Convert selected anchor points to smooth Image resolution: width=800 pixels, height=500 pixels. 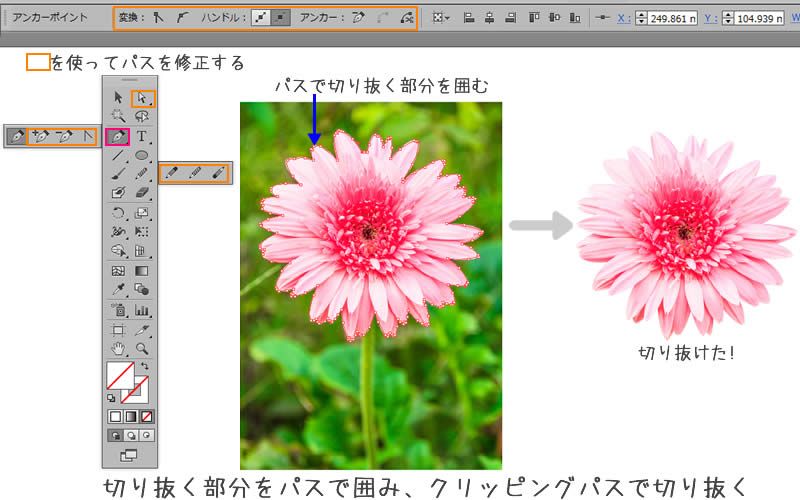tap(182, 18)
